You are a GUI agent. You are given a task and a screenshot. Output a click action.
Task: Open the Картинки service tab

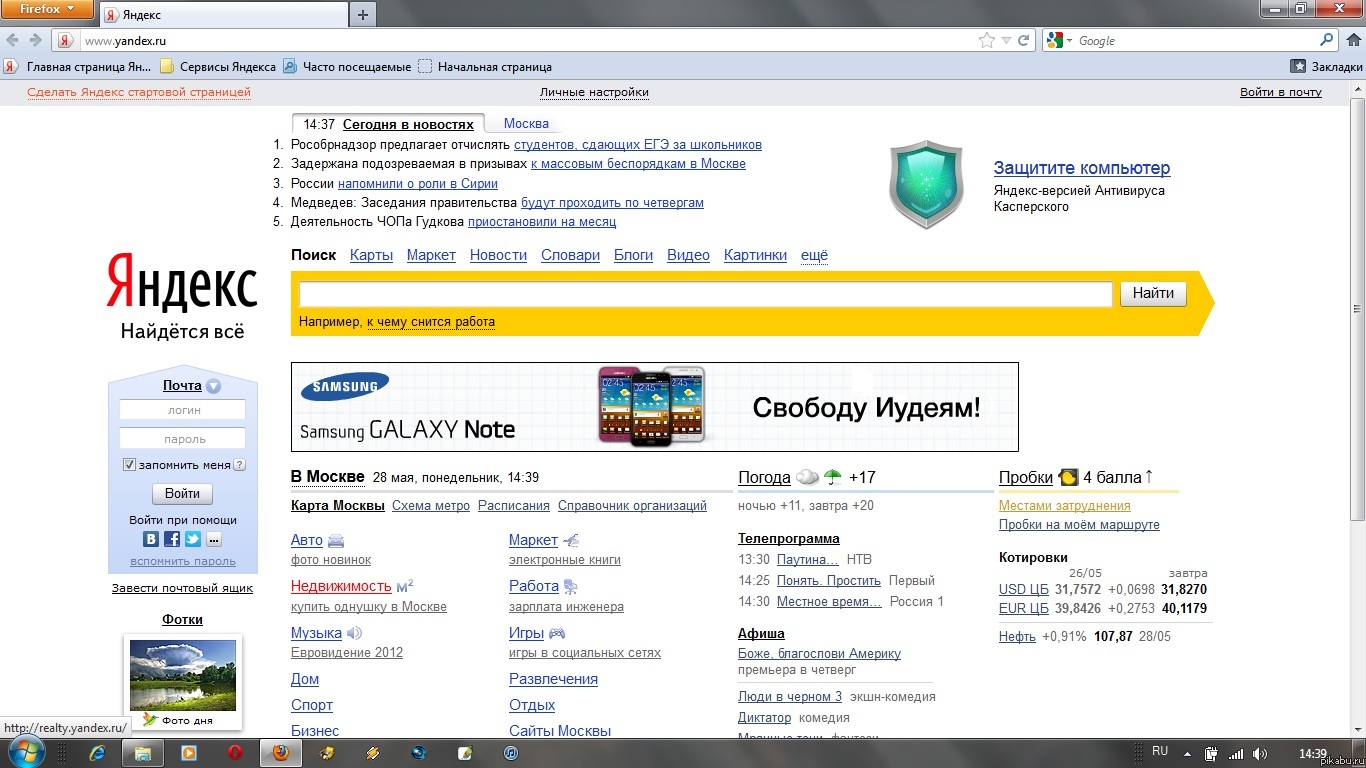(755, 255)
